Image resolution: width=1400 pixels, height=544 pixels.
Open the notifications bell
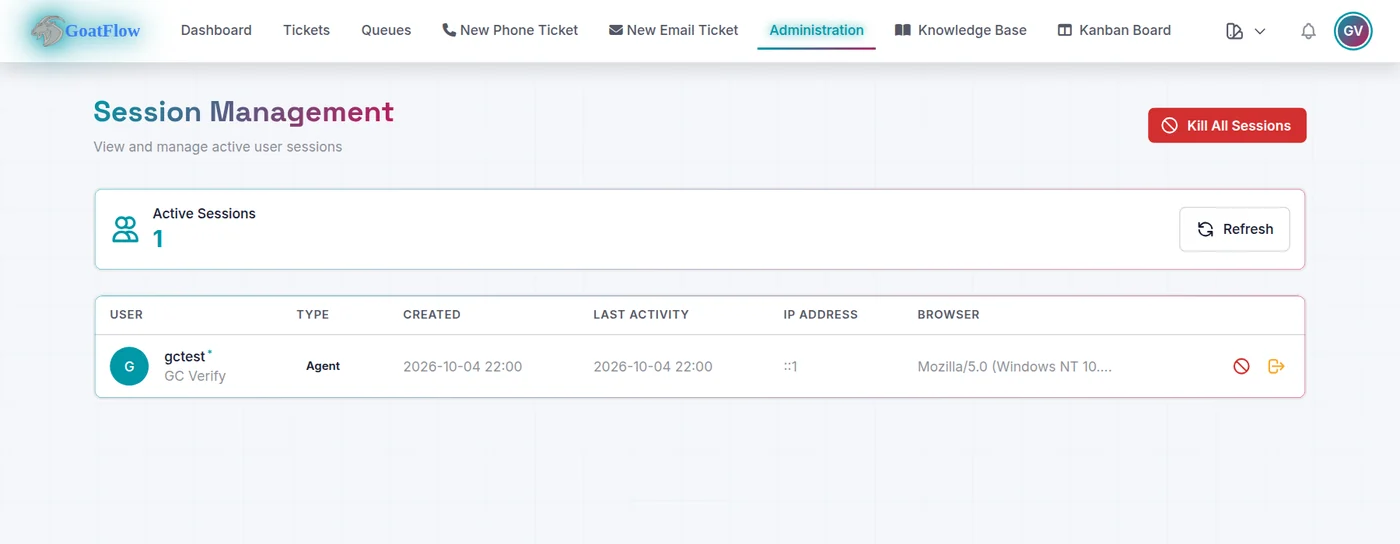pos(1308,31)
